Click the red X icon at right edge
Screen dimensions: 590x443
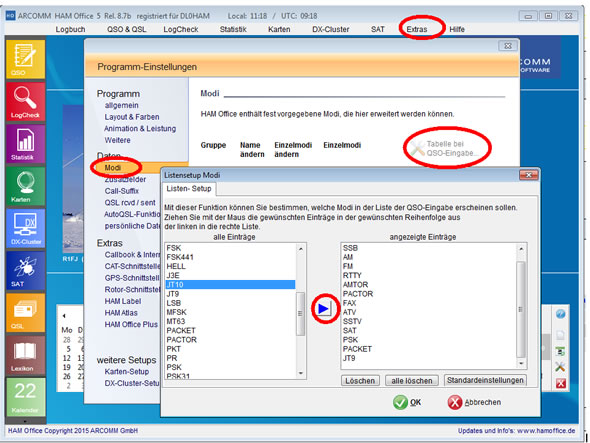pos(560,384)
